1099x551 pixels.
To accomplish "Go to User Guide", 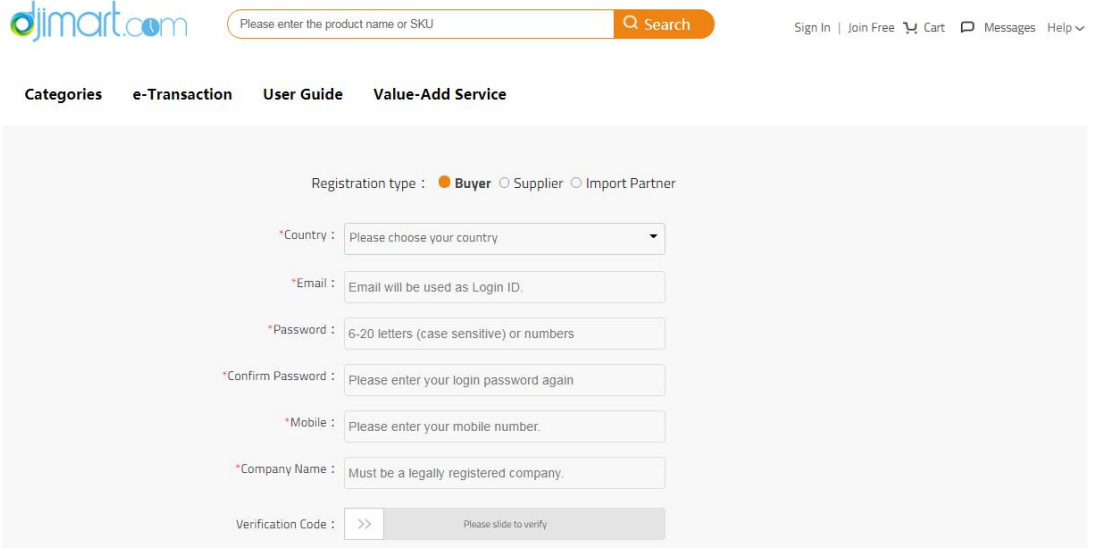I will pos(303,94).
